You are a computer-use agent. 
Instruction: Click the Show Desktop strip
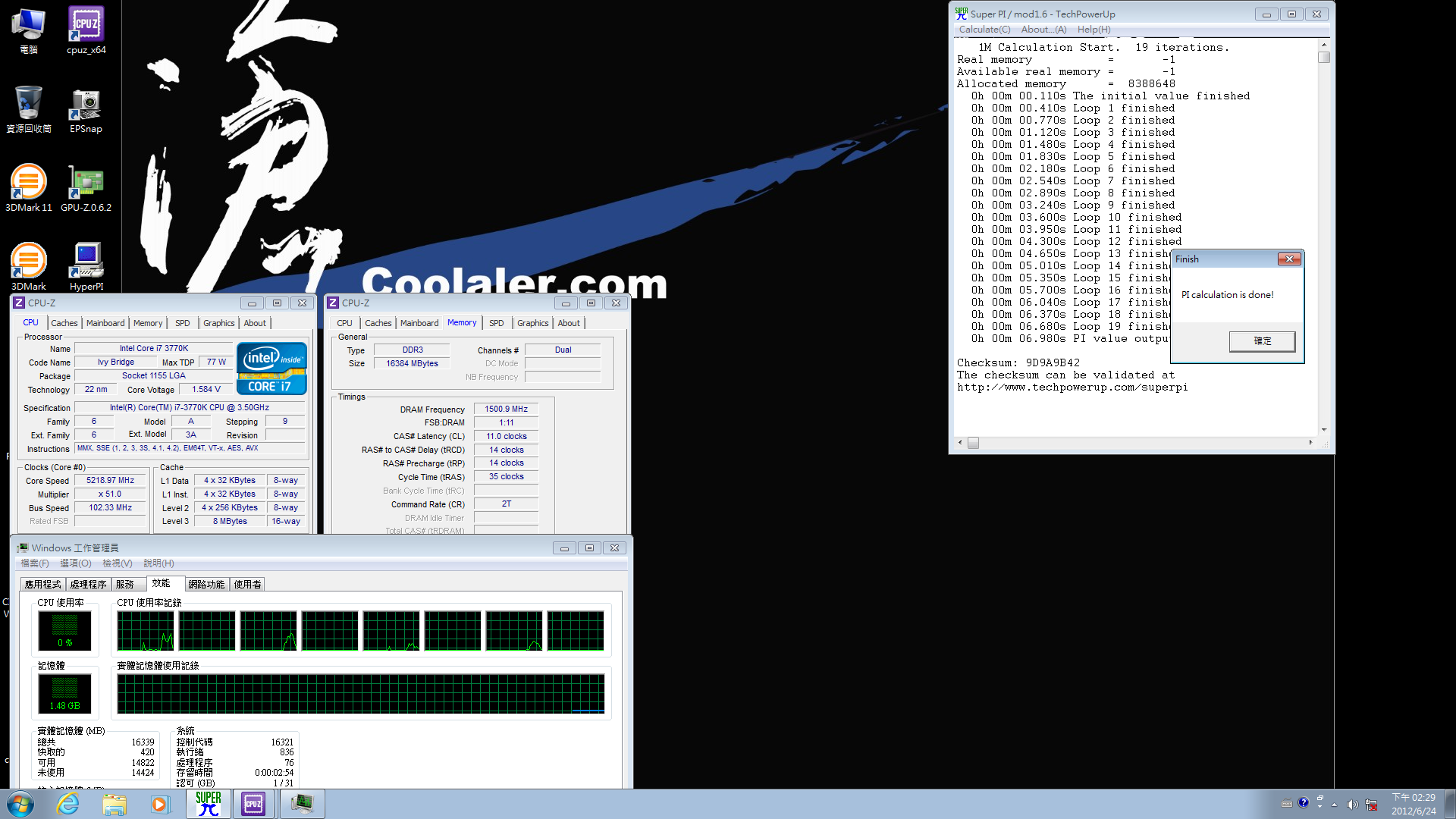coord(1450,804)
